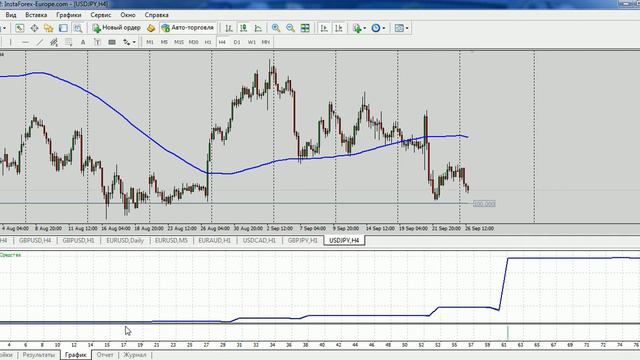Expand the indicators dropdown arrow
This screenshot has height=360, width=640.
364,28
